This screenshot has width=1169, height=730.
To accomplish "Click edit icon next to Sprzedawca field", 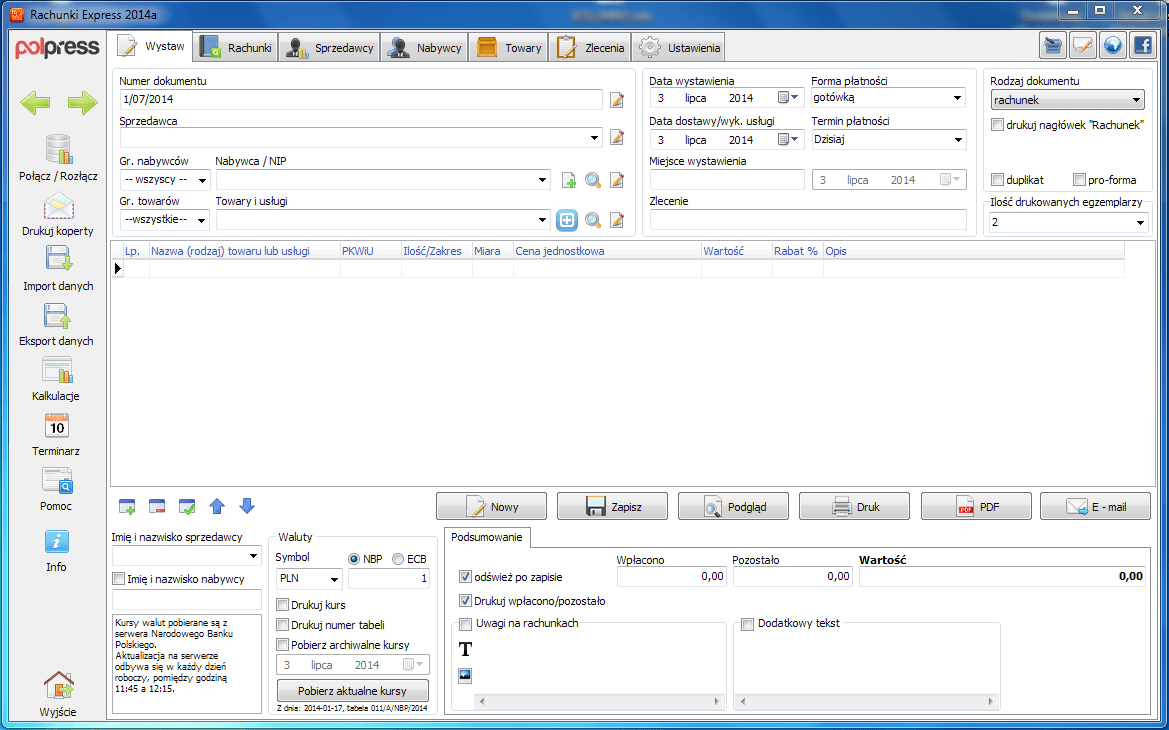I will click(617, 137).
